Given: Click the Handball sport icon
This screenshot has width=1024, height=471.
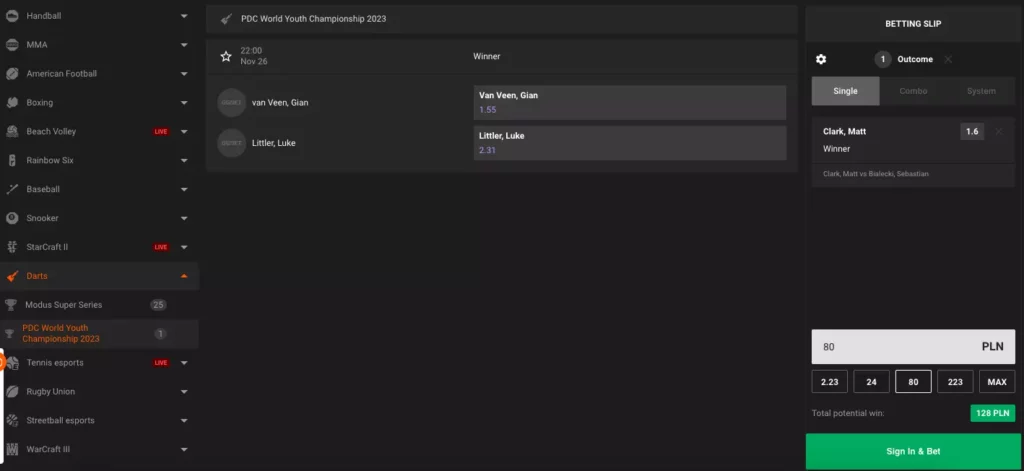Looking at the screenshot, I should pyautogui.click(x=12, y=16).
